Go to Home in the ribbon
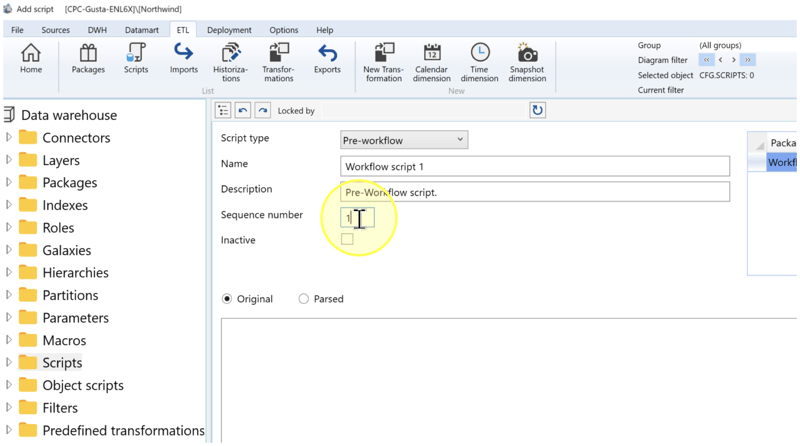The width and height of the screenshot is (800, 446). point(31,59)
